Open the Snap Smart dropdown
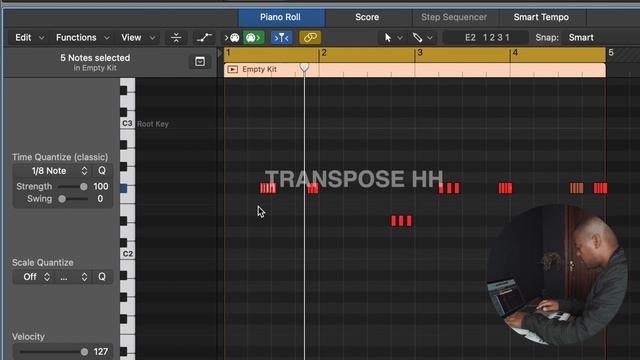The image size is (640, 360). pos(581,38)
